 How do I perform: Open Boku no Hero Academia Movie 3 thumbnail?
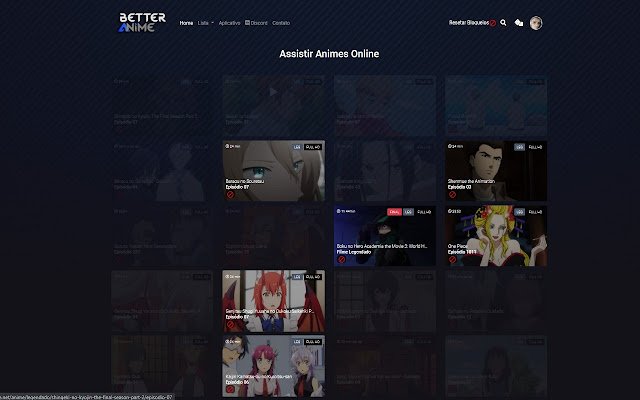[385, 236]
